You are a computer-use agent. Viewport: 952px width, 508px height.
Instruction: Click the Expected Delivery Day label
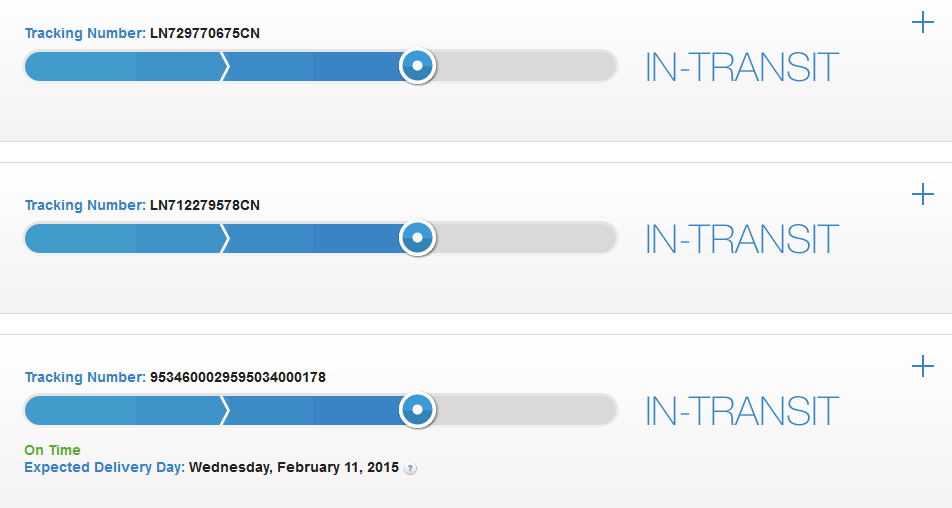(x=104, y=467)
